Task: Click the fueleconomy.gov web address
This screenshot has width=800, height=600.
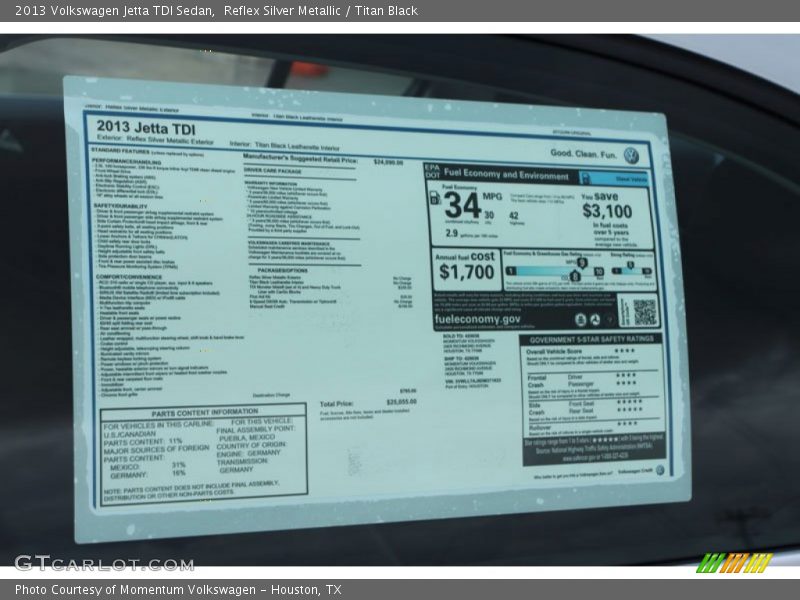Action: [x=478, y=319]
